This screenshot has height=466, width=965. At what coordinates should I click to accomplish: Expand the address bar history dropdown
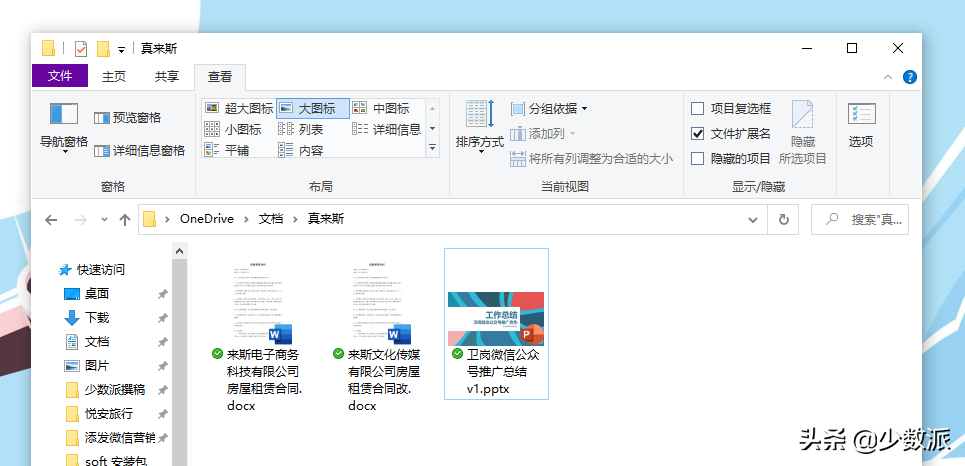click(x=753, y=220)
